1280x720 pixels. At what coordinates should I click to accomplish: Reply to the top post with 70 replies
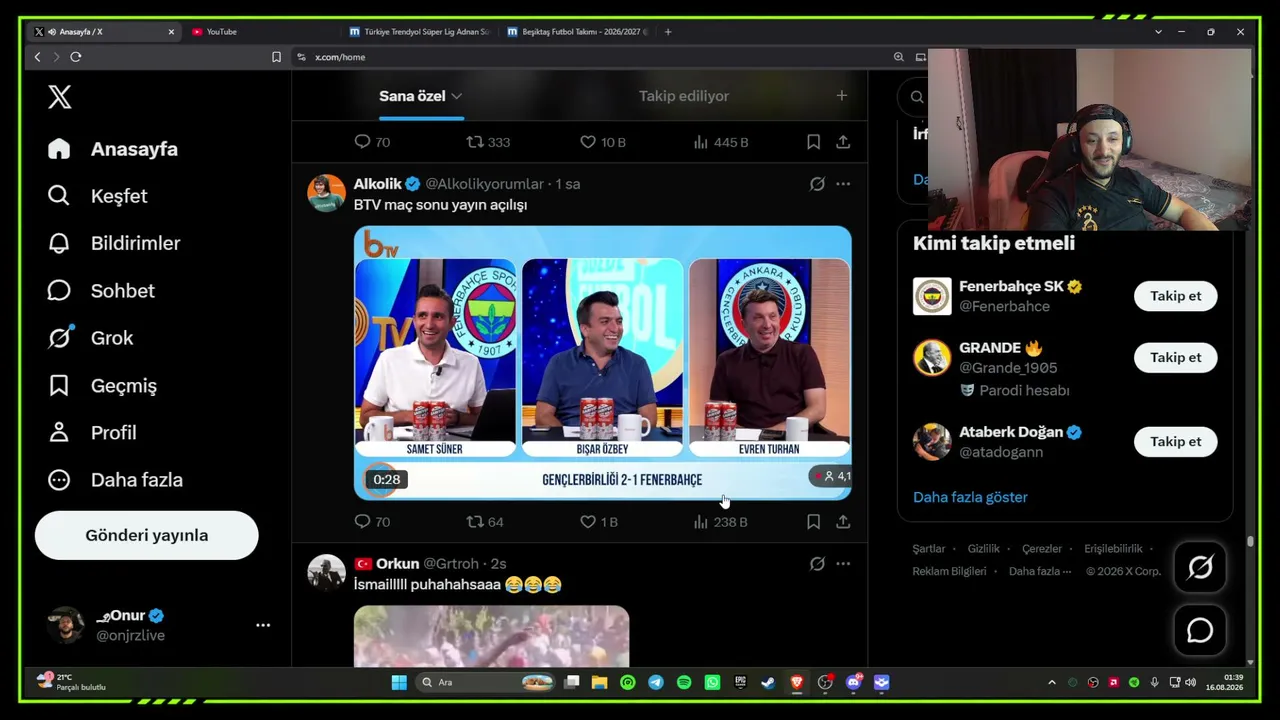pyautogui.click(x=372, y=142)
